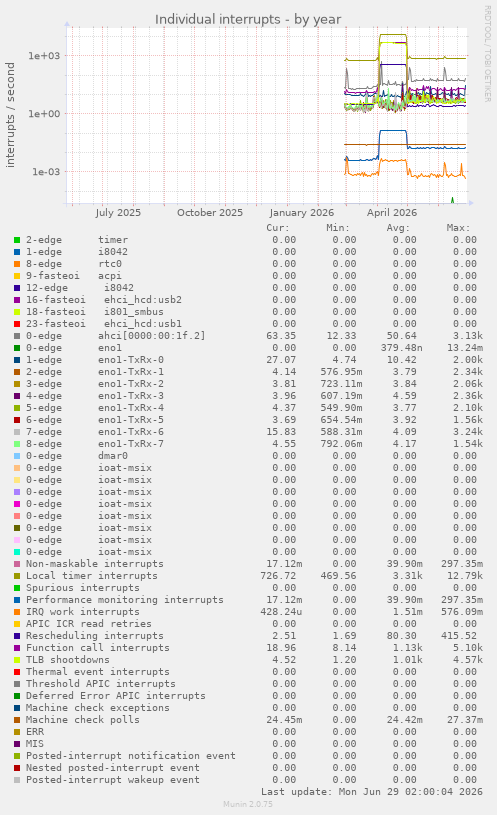Click the Max column header
Image resolution: width=497 pixels, height=815 pixels.
point(458,228)
